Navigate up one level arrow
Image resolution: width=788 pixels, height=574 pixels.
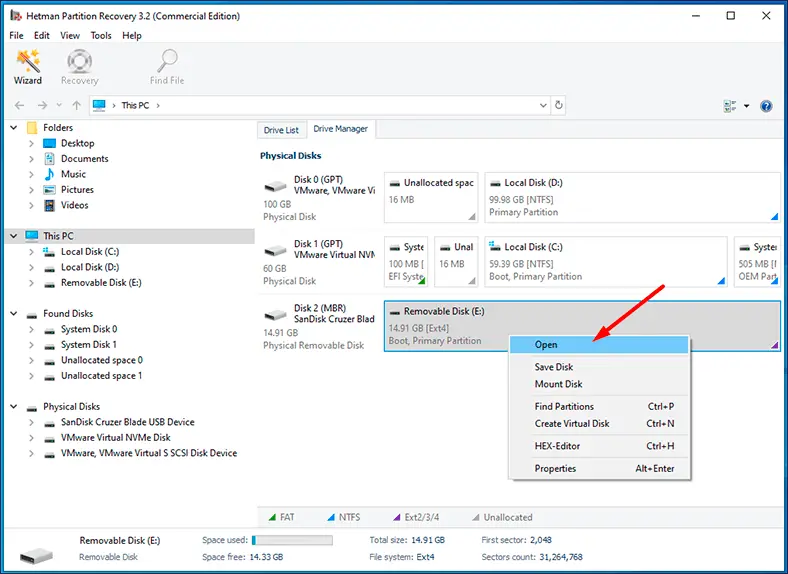[76, 105]
